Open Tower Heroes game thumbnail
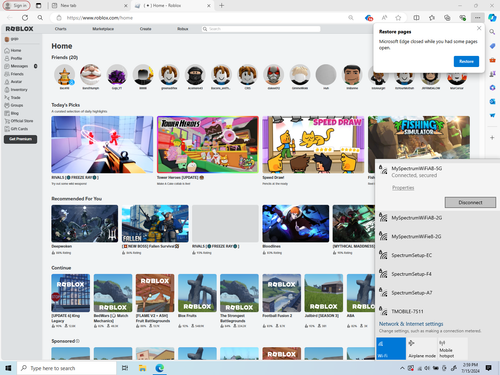Screen dimensions: 500x375 (208, 144)
